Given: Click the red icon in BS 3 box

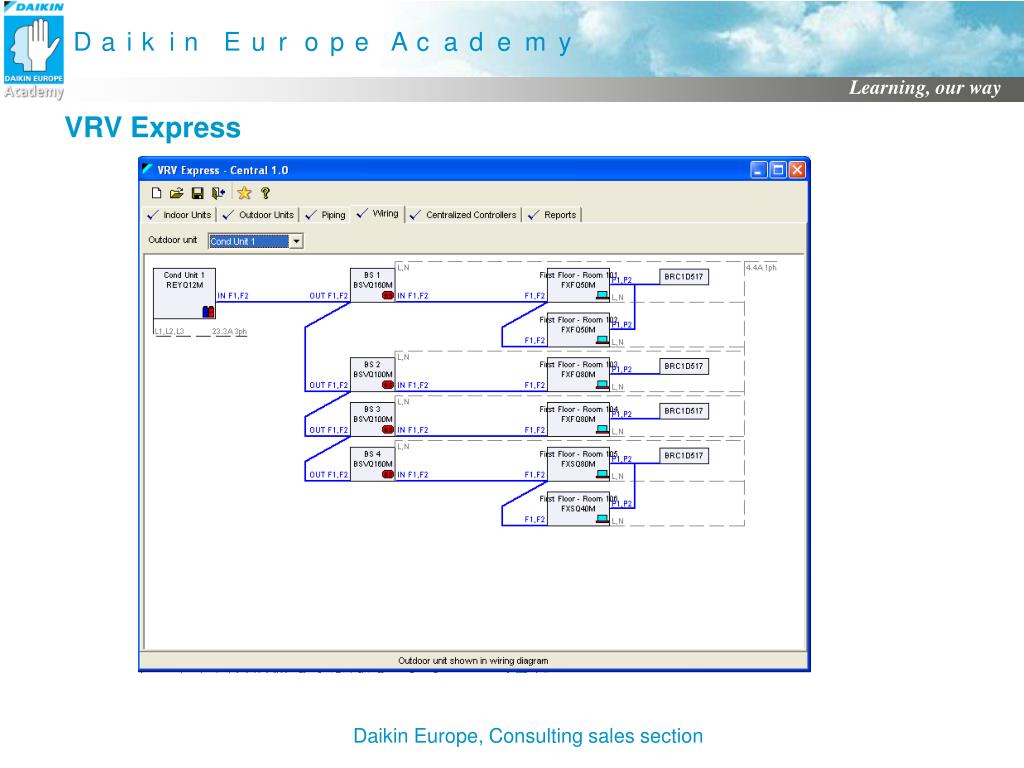Looking at the screenshot, I should (x=388, y=429).
